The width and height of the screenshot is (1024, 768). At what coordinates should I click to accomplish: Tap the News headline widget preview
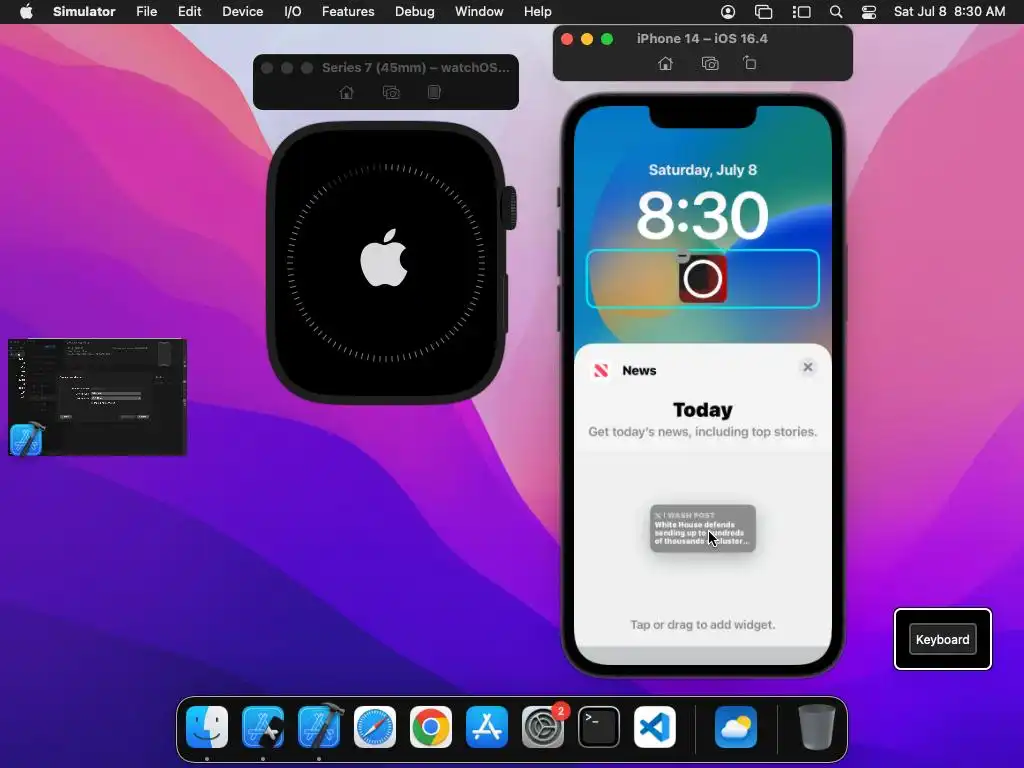[703, 528]
